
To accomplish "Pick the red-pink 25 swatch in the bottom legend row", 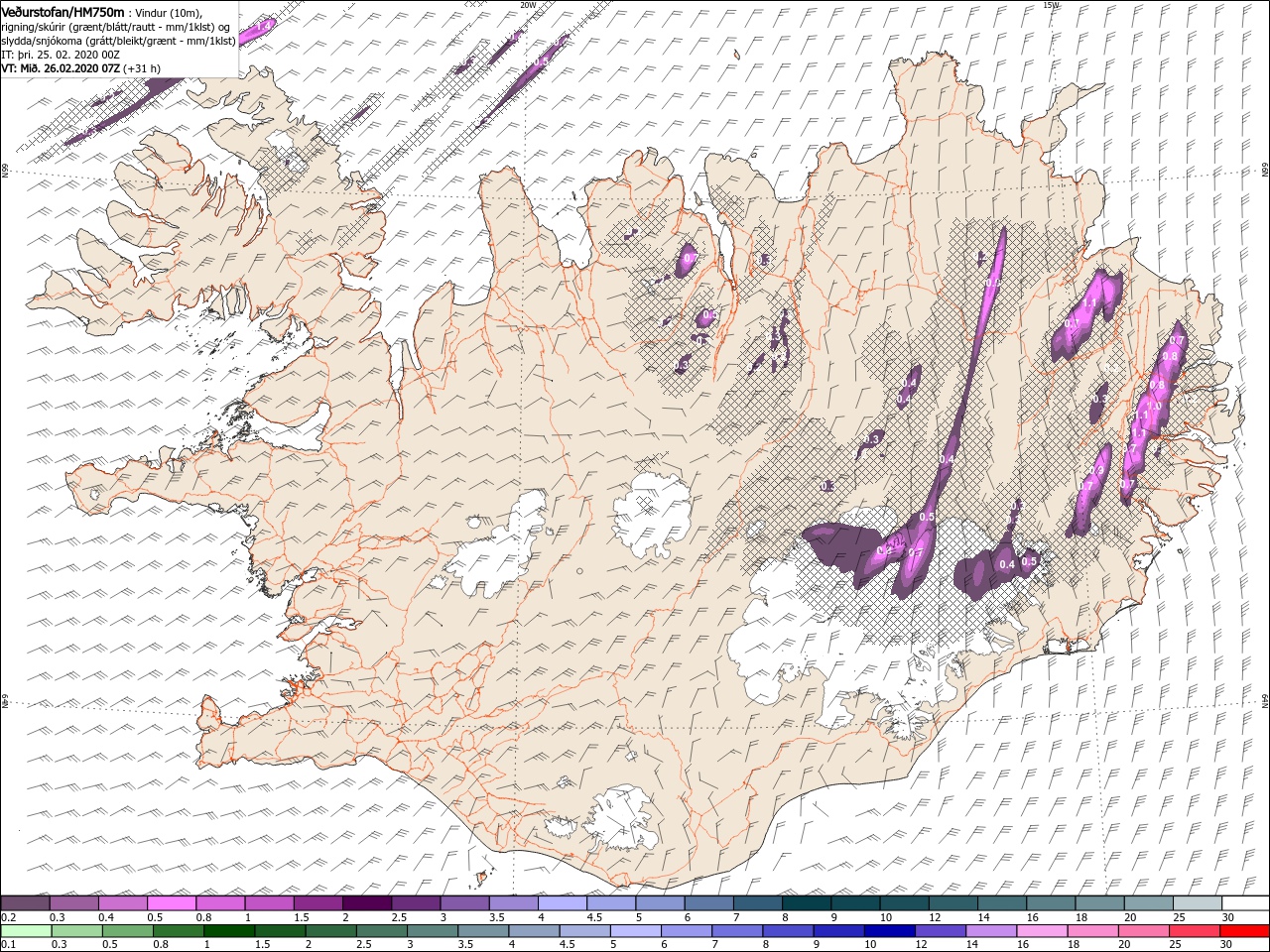I will click(x=1193, y=931).
